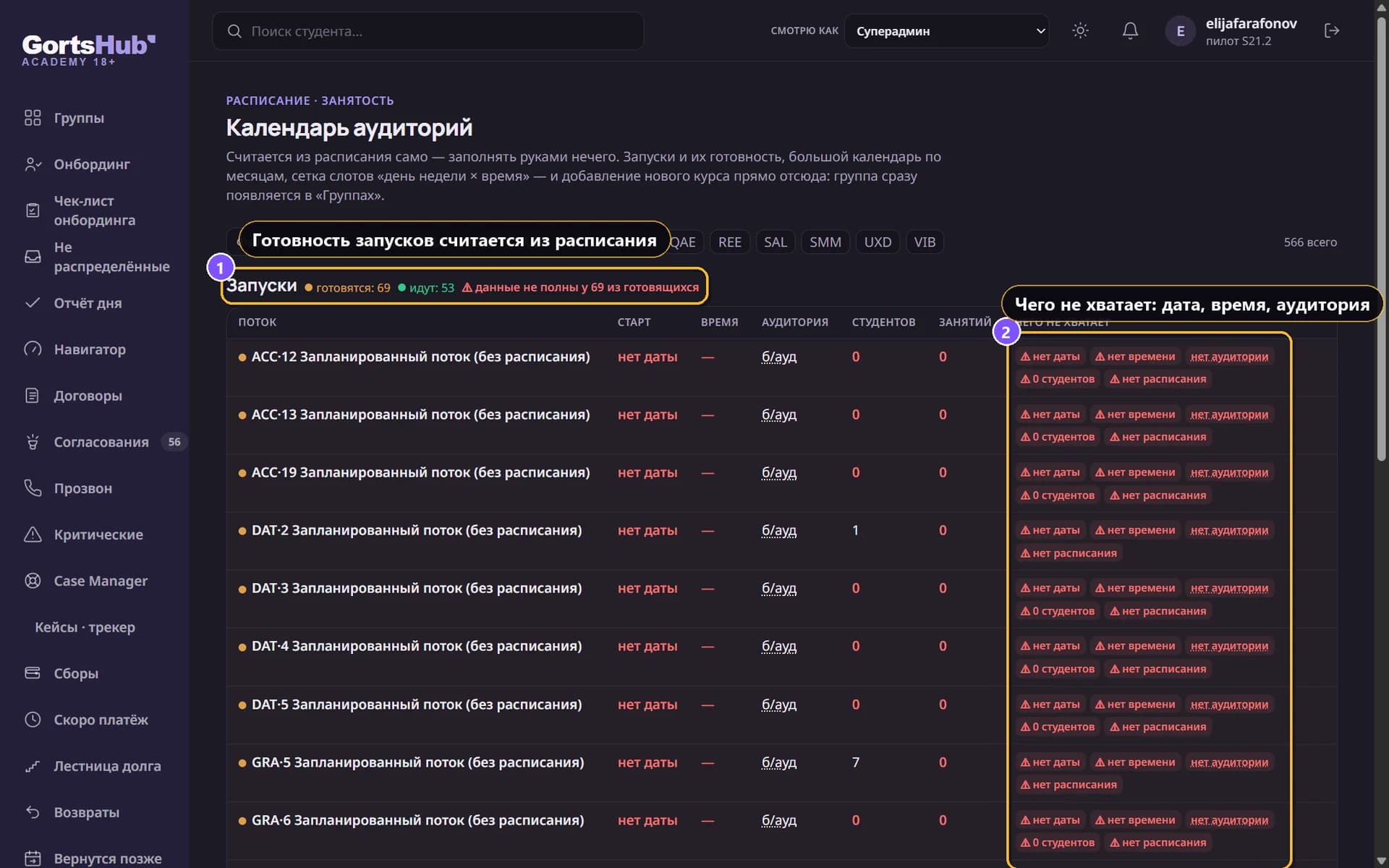Click the Поиск студента search field
The width and height of the screenshot is (1389, 868).
[x=428, y=31]
